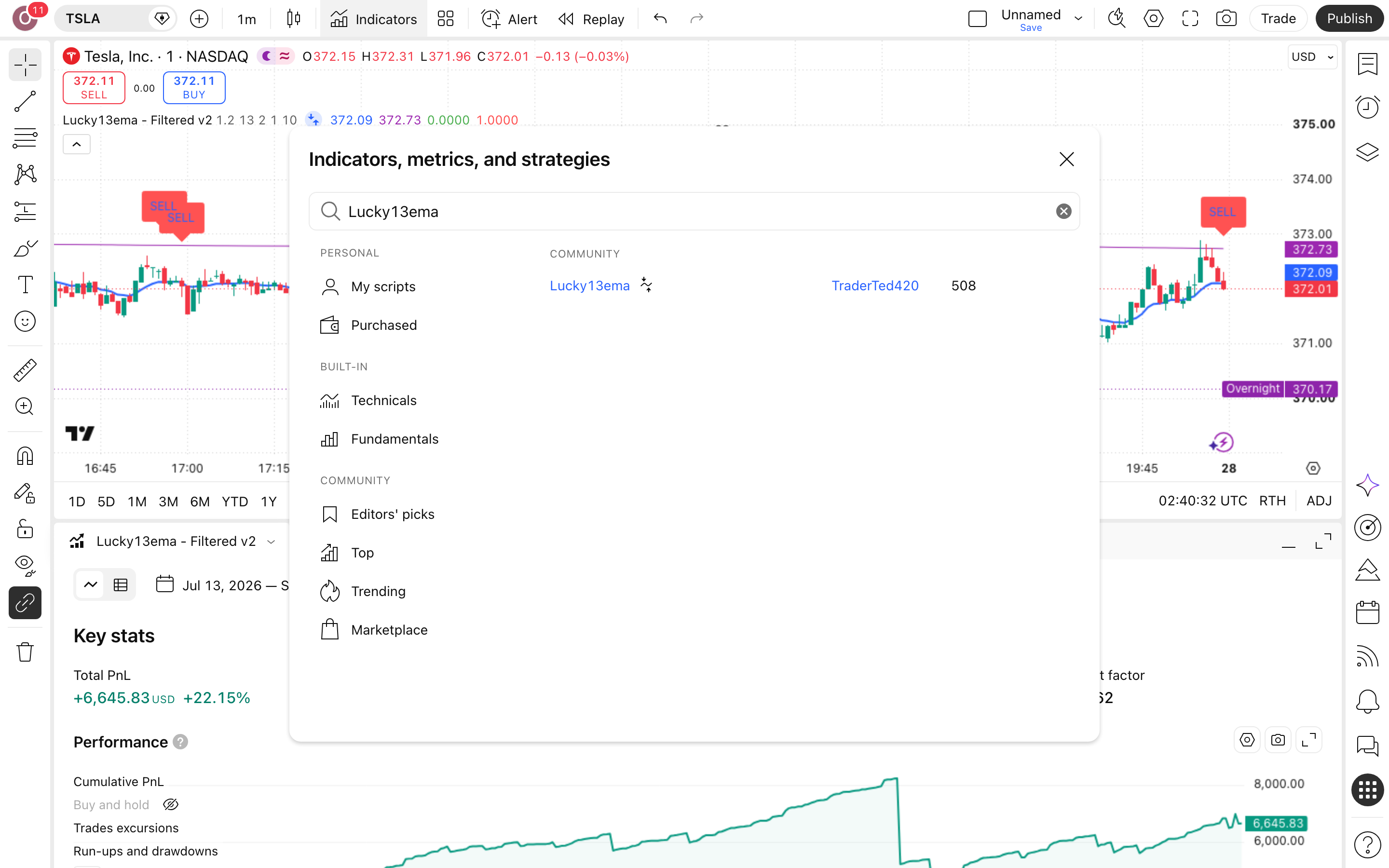The width and height of the screenshot is (1389, 868).
Task: Remove objects with the trash icon
Action: [25, 652]
